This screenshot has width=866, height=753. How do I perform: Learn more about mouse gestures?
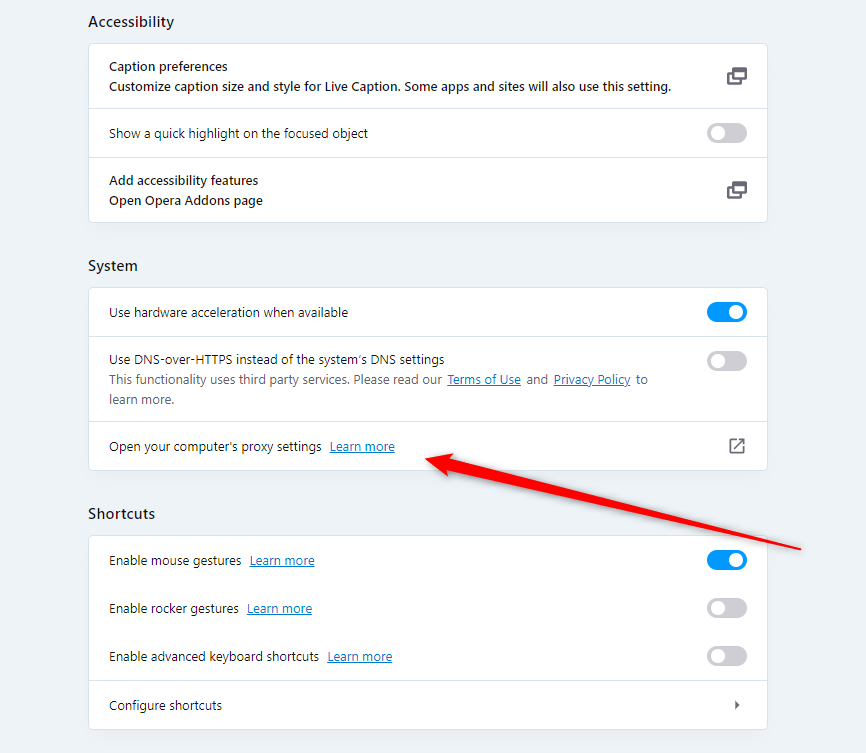coord(282,560)
